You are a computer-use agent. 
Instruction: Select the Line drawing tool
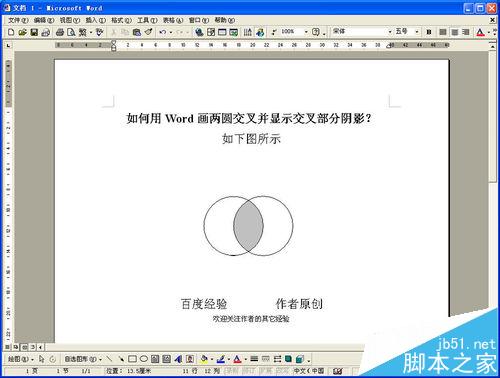109,359
